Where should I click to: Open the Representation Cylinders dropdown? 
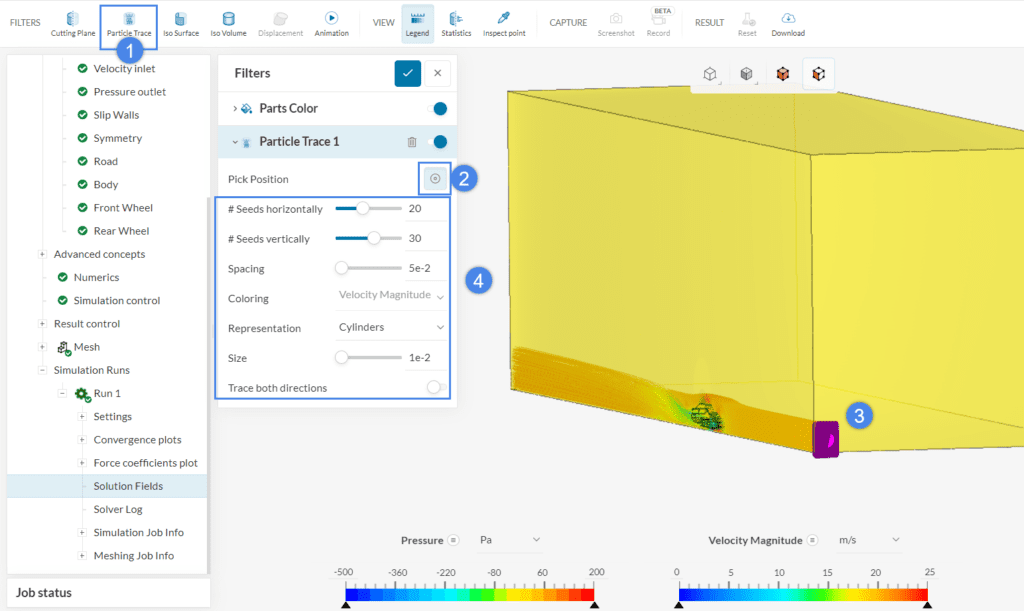click(391, 327)
